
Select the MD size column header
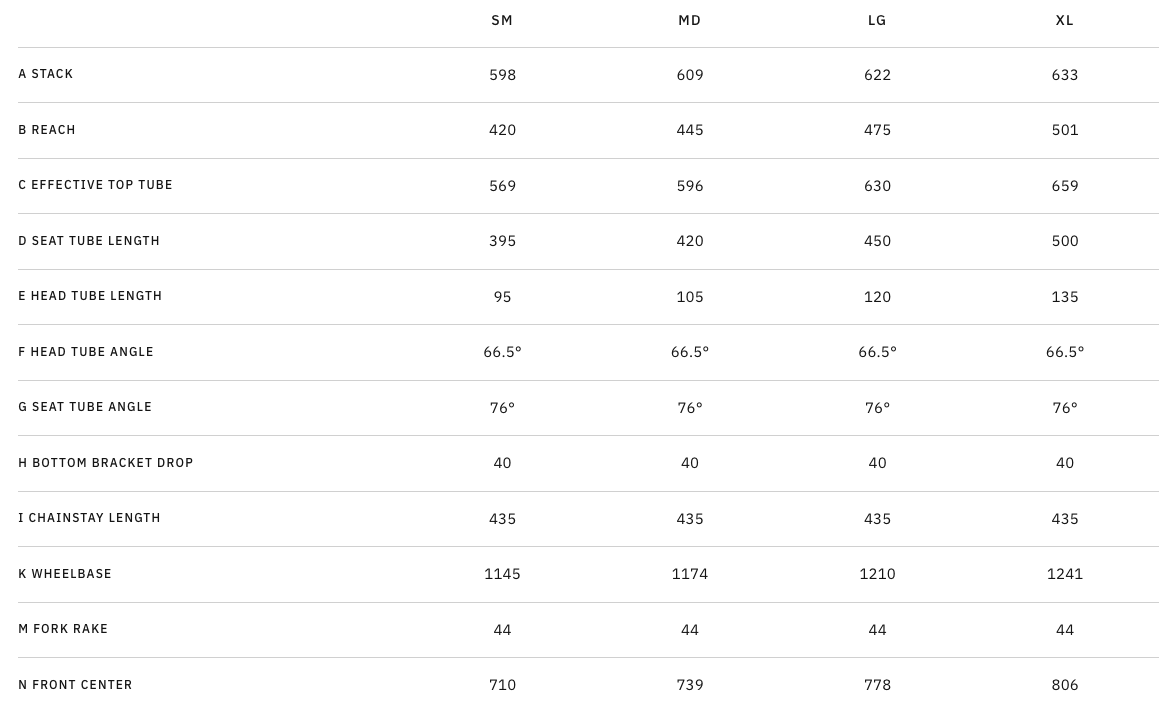(690, 20)
